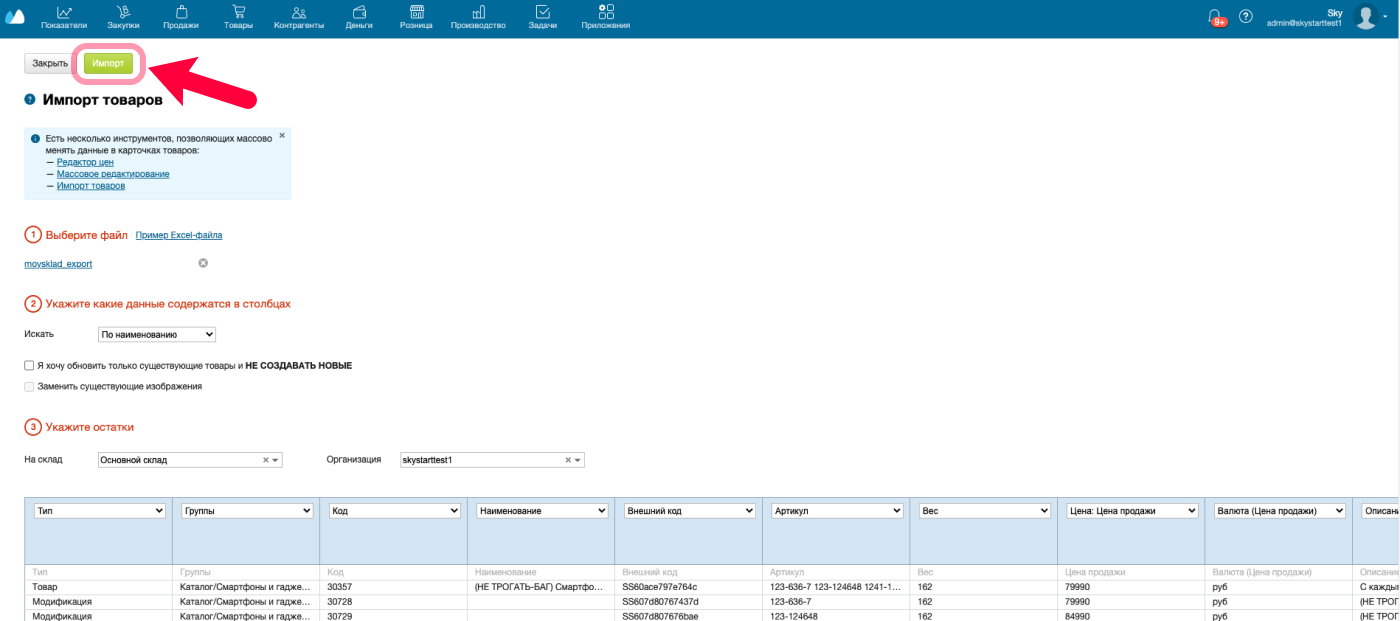The height and width of the screenshot is (621, 1400).
Task: Open the Редактор цен link
Action: pos(85,162)
